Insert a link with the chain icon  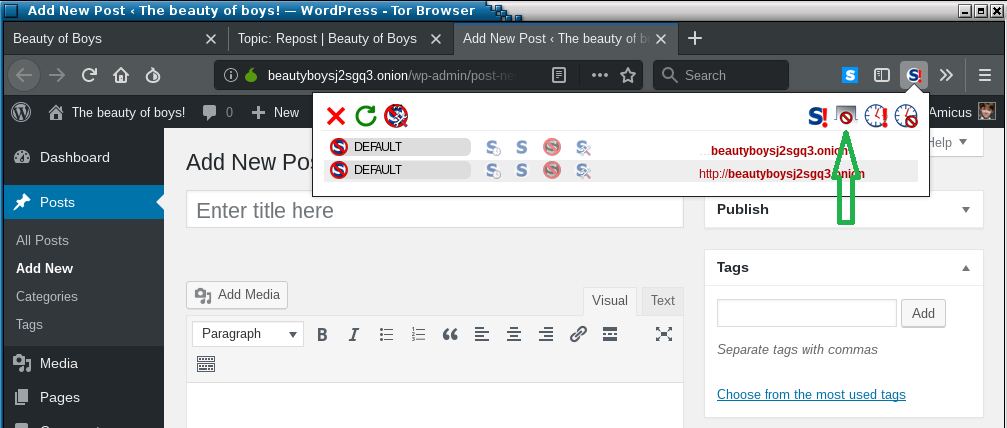click(x=578, y=334)
